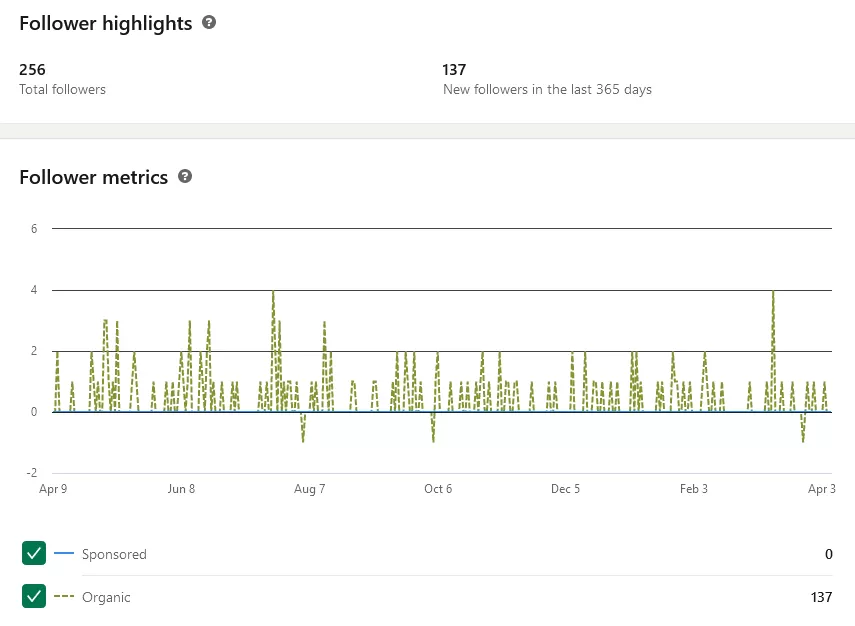Click help icon beside Follower metrics
Viewport: 855px width, 626px height.
pyautogui.click(x=184, y=176)
